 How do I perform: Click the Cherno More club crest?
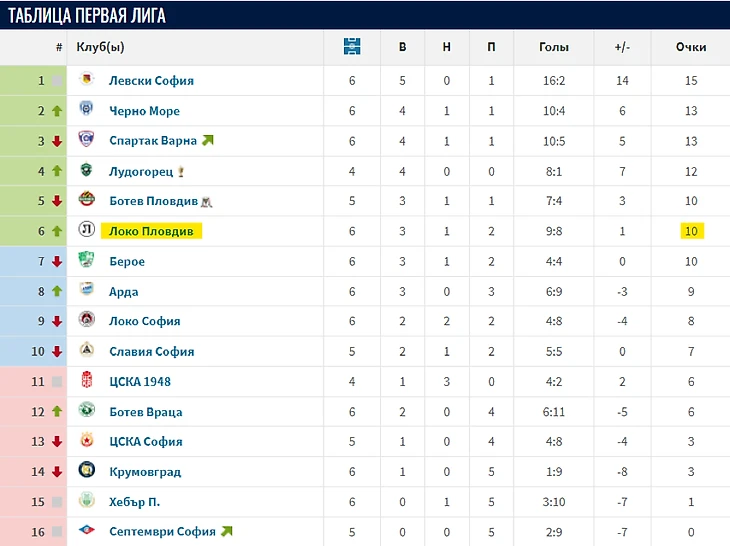(87, 109)
